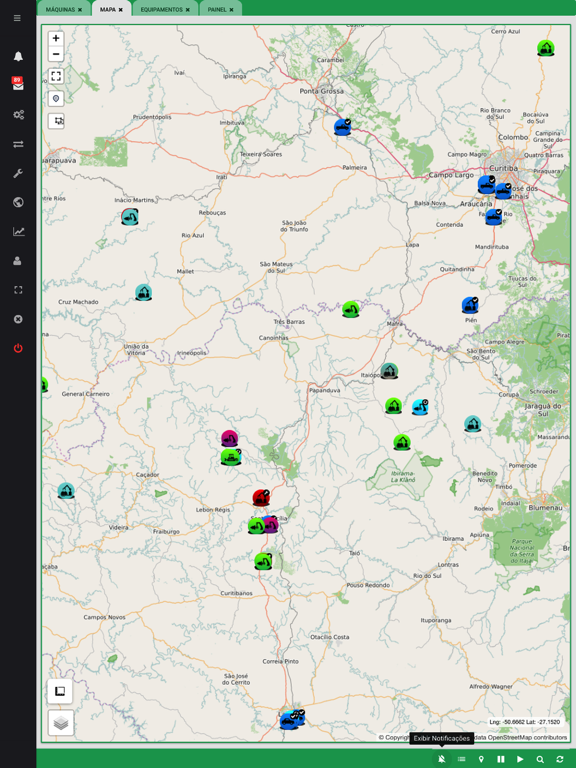Select the green machine marker north of Ibirama-La Klãnõ
Viewport: 576px width, 768px height.
(402, 442)
